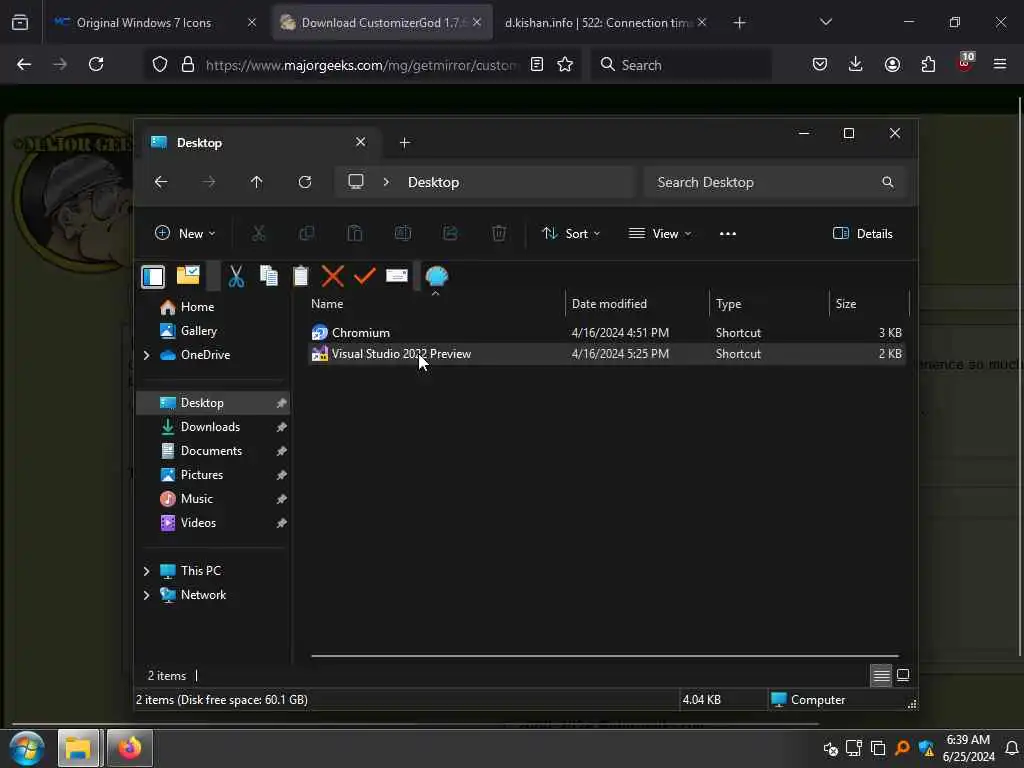Bookmark page with Firefox star icon
The width and height of the screenshot is (1024, 768).
(x=565, y=64)
